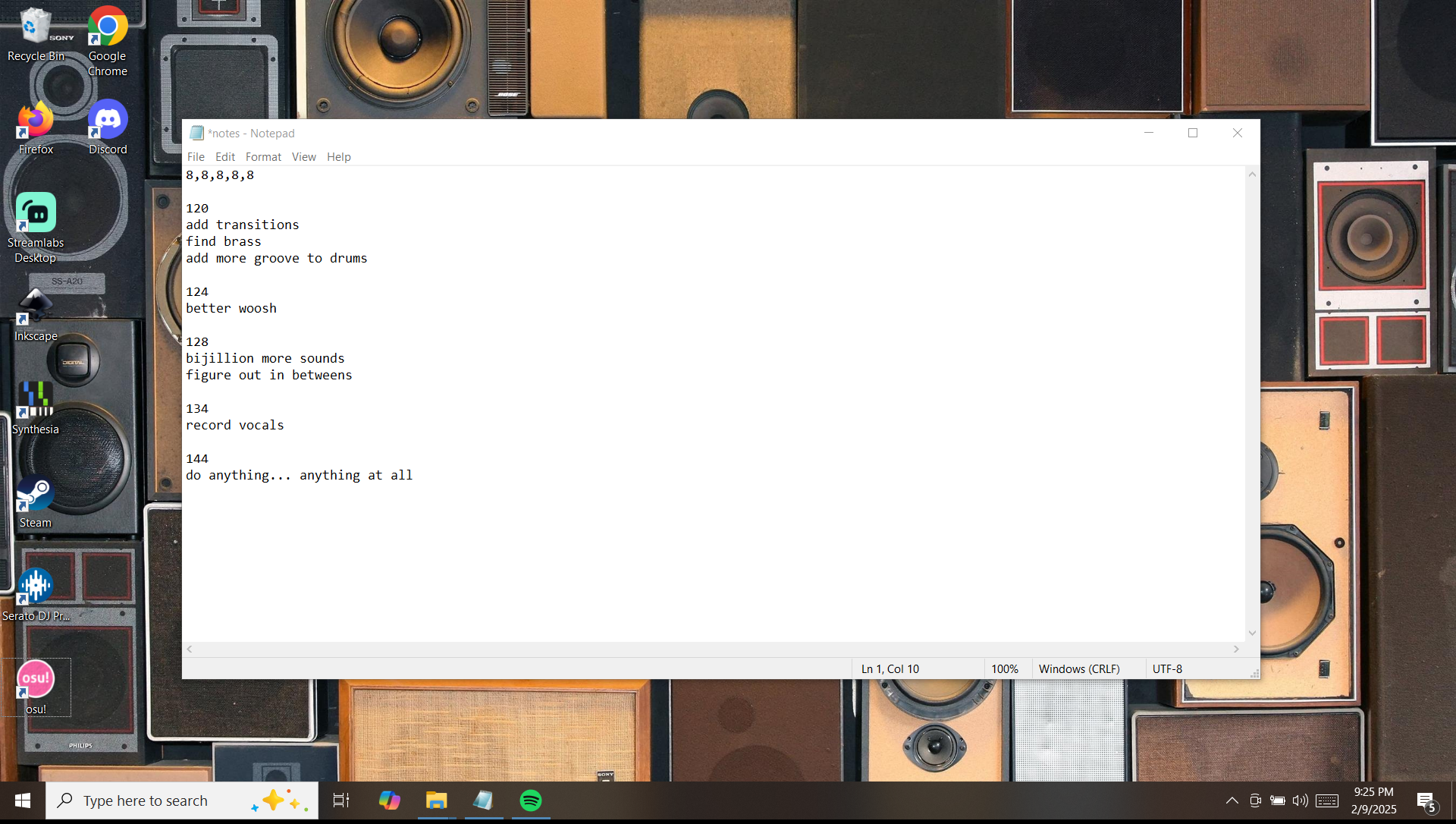Open the volume control in tray
This screenshot has width=1456, height=824.
(x=1300, y=800)
